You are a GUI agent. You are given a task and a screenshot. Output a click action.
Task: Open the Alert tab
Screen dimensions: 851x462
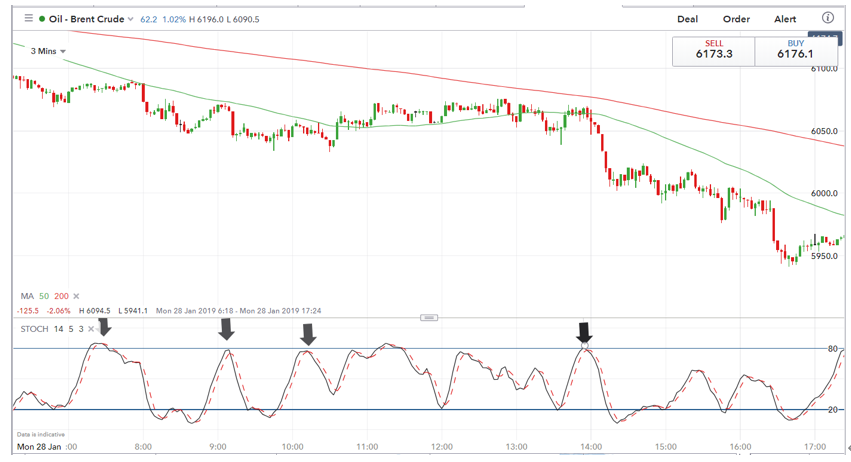[x=785, y=19]
